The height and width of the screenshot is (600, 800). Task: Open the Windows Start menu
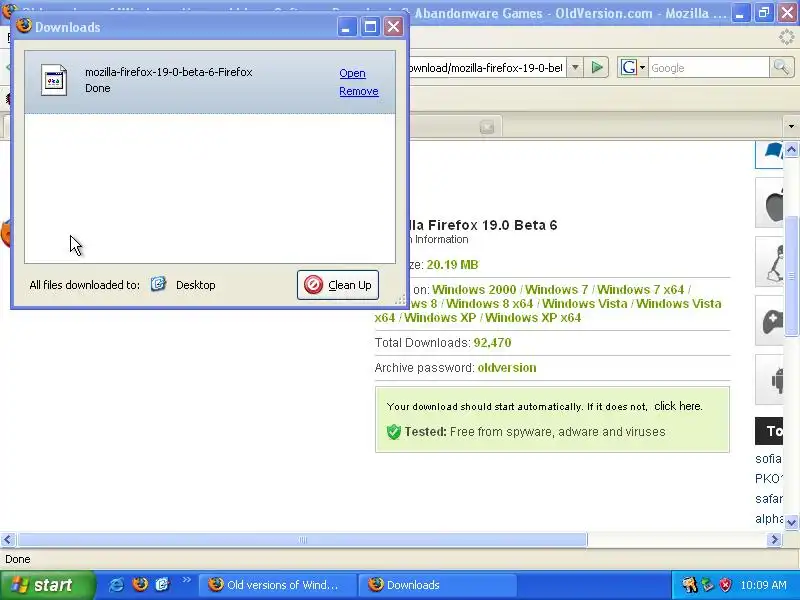tap(47, 585)
